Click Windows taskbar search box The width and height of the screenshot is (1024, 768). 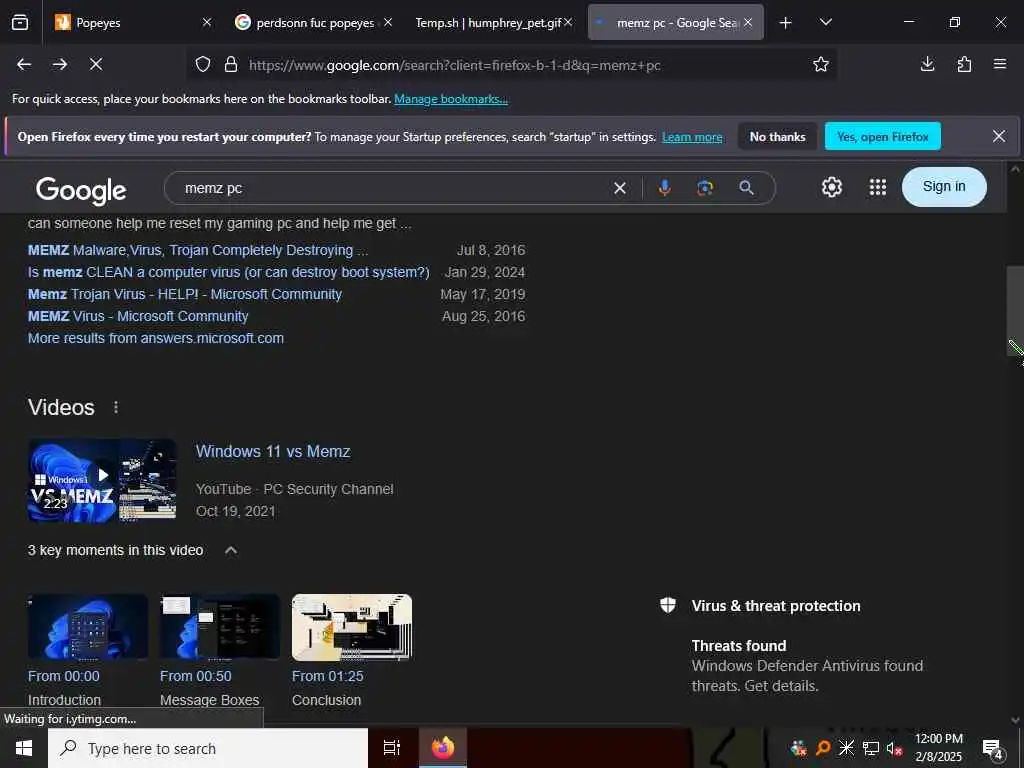coord(208,748)
